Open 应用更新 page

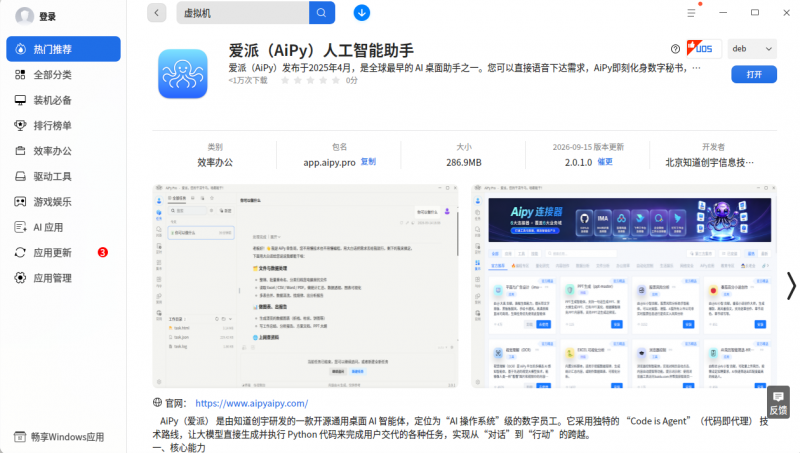tap(63, 253)
